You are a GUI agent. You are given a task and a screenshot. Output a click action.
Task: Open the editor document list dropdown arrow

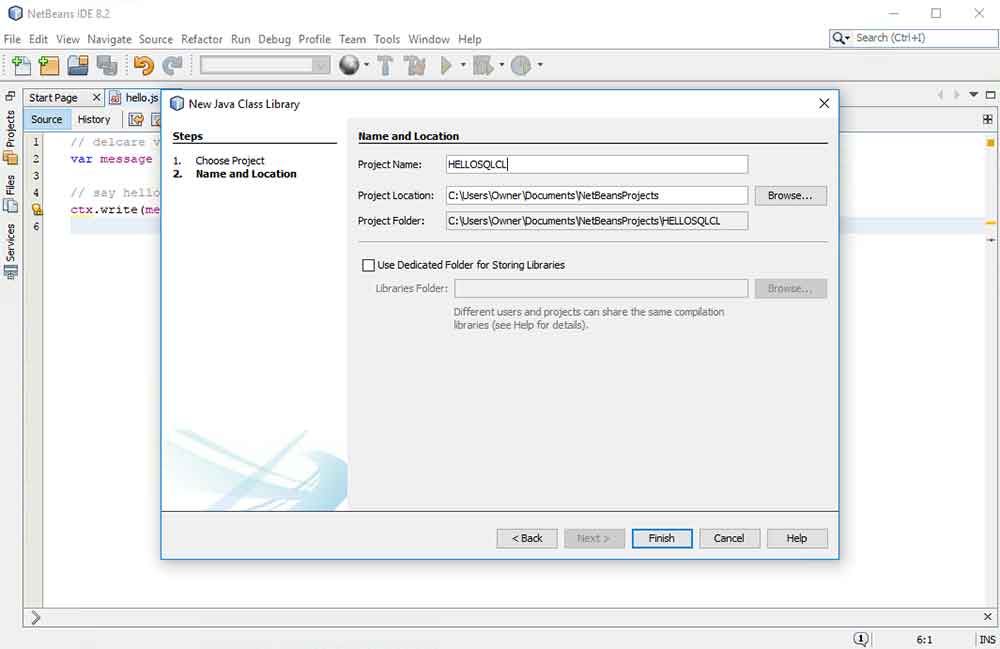(973, 95)
